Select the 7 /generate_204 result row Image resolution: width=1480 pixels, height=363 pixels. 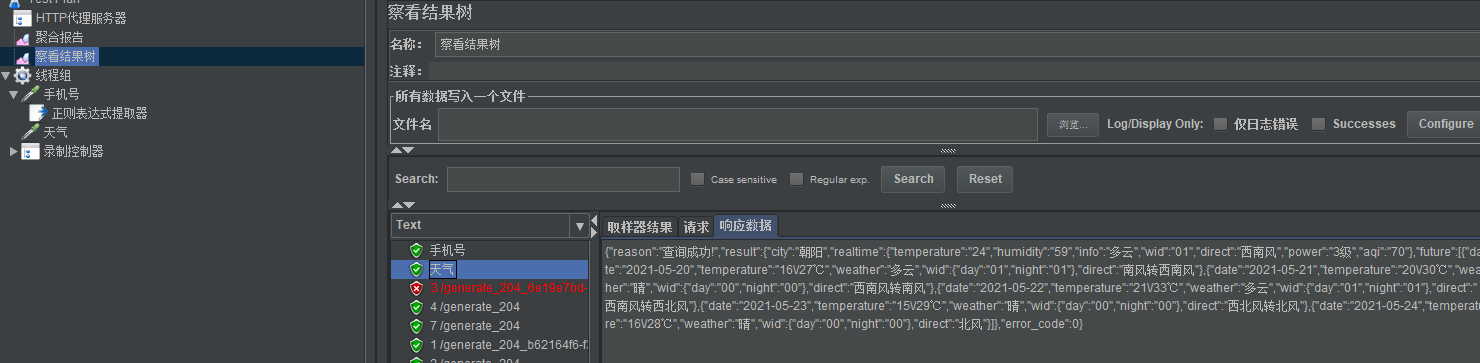coord(474,326)
